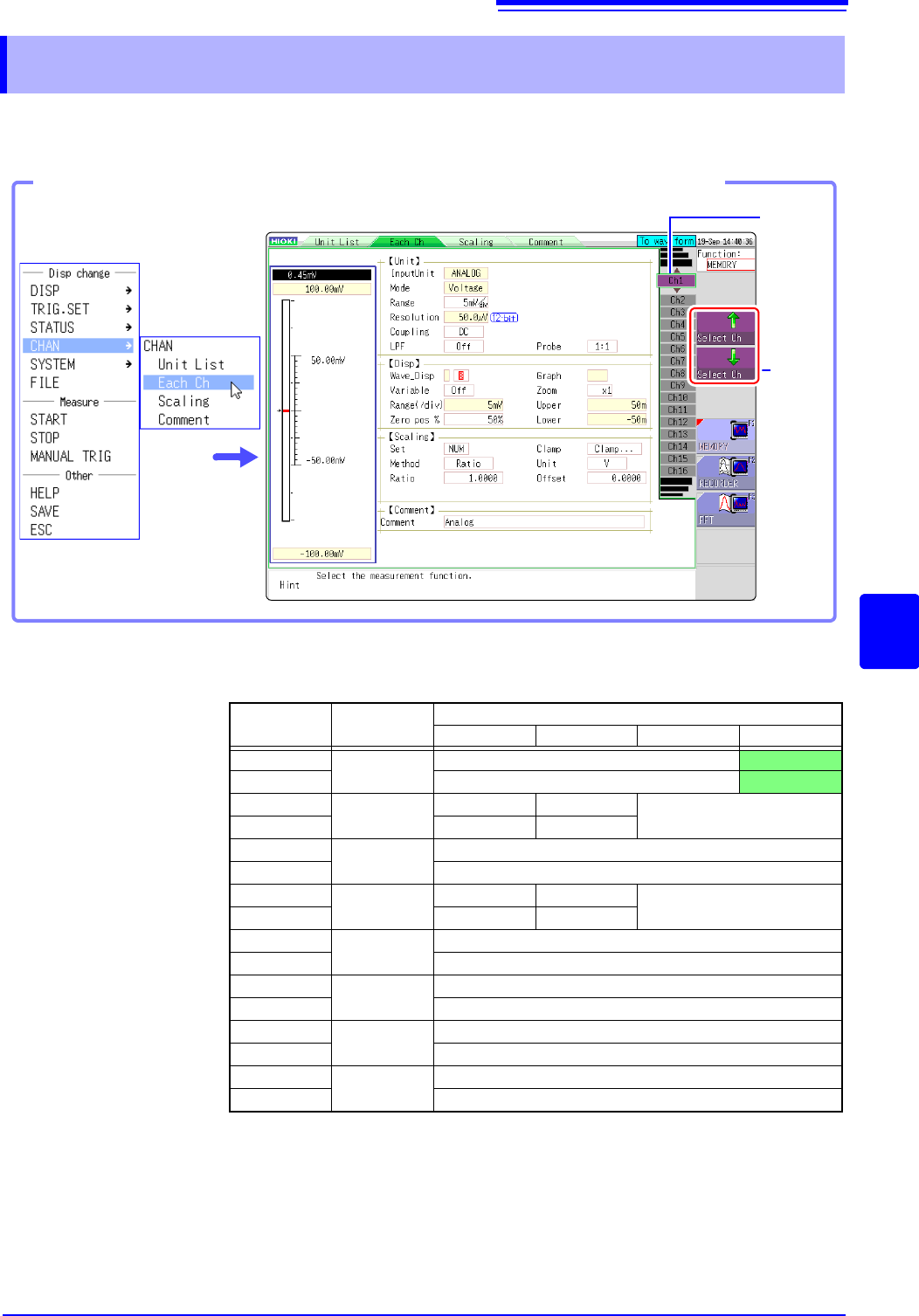This screenshot has height=1316, width=919.
Task: Click the Resolution 50.0µV value
Action: click(x=466, y=317)
